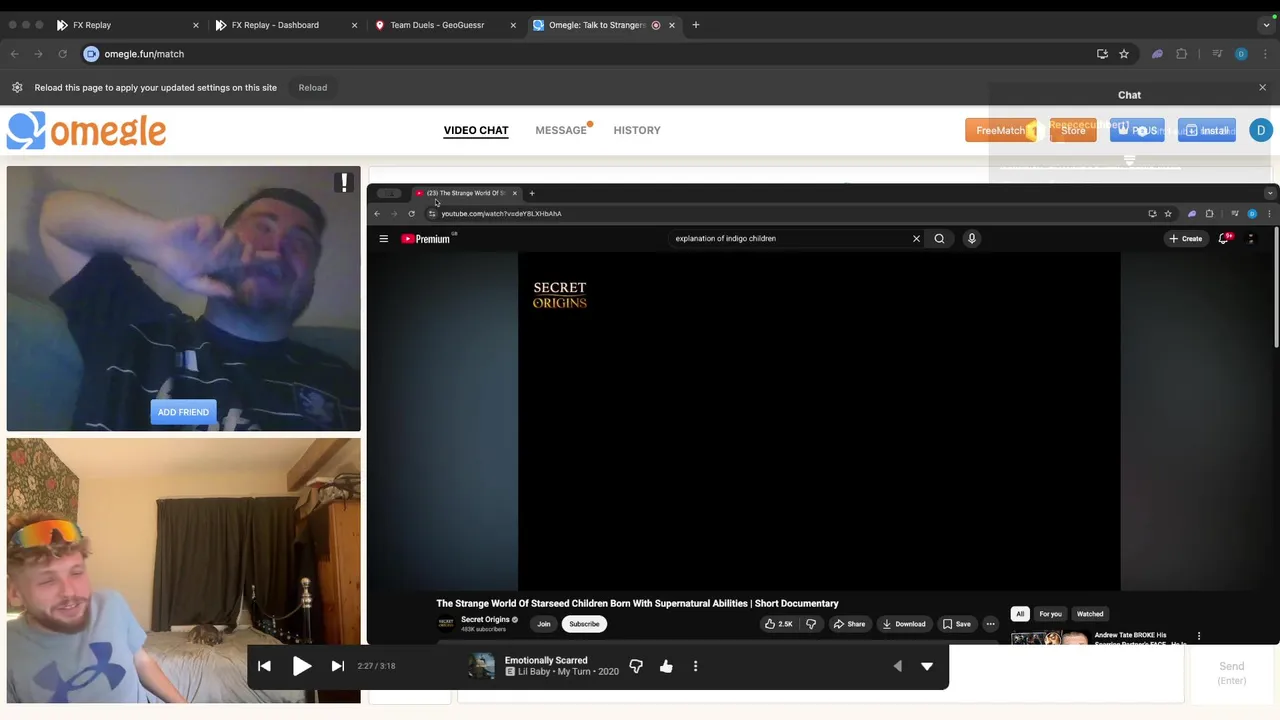Skip to previous track in music bar
The image size is (1280, 720).
pyautogui.click(x=264, y=666)
